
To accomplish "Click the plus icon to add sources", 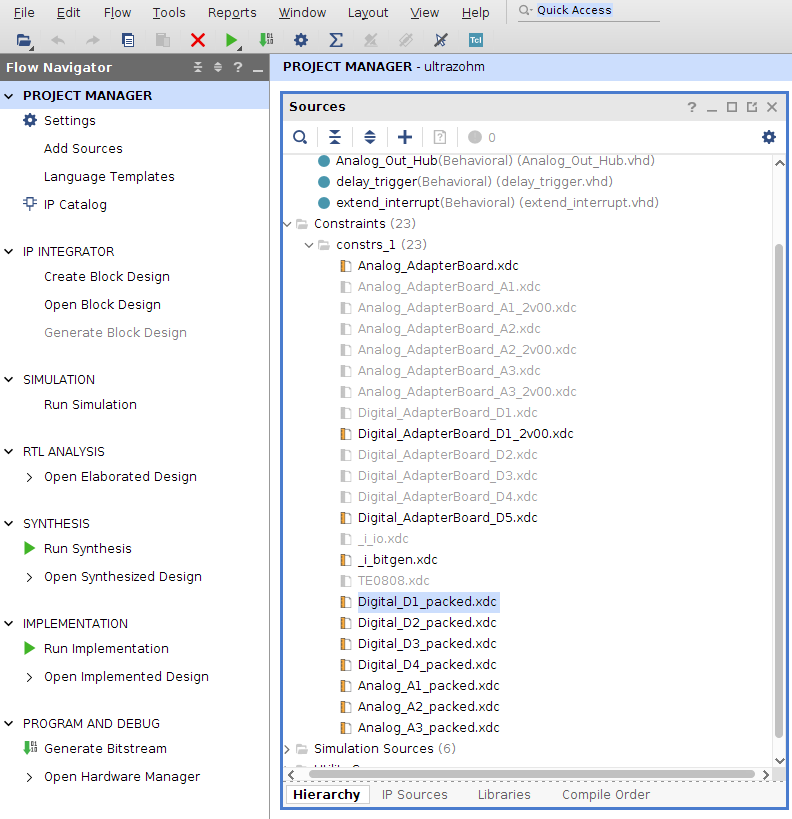I will (405, 137).
